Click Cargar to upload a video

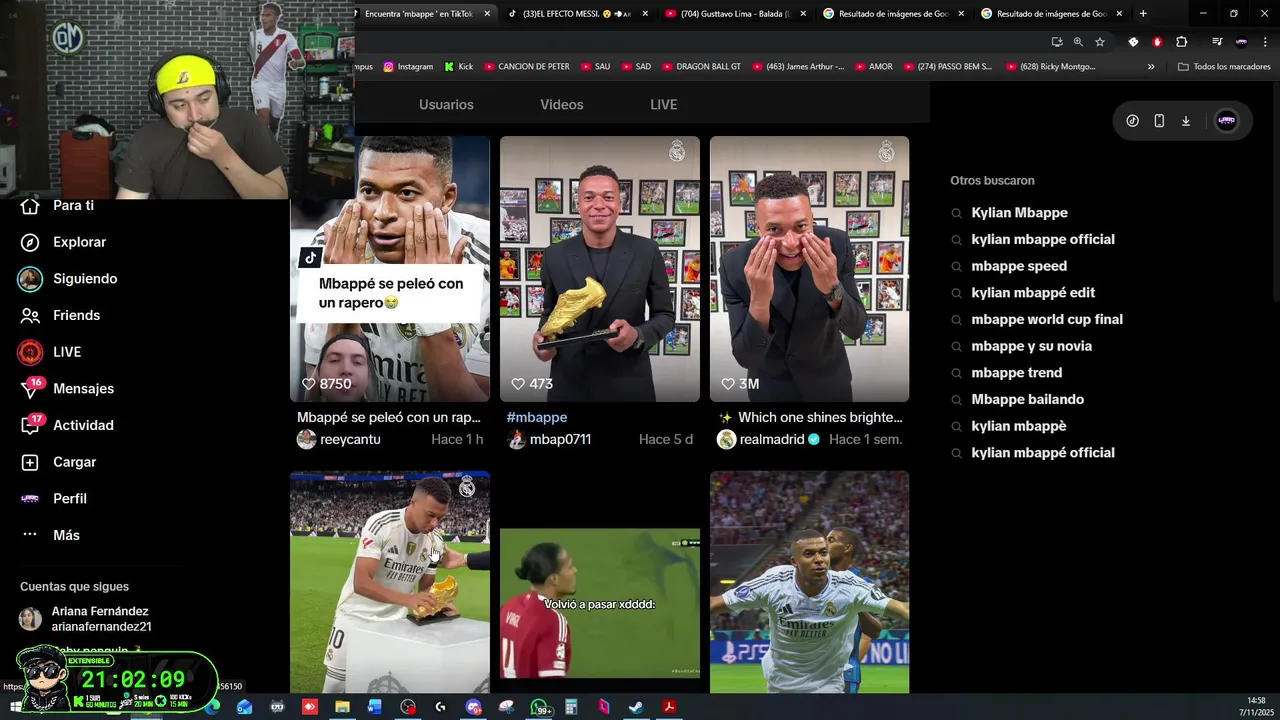point(59,462)
